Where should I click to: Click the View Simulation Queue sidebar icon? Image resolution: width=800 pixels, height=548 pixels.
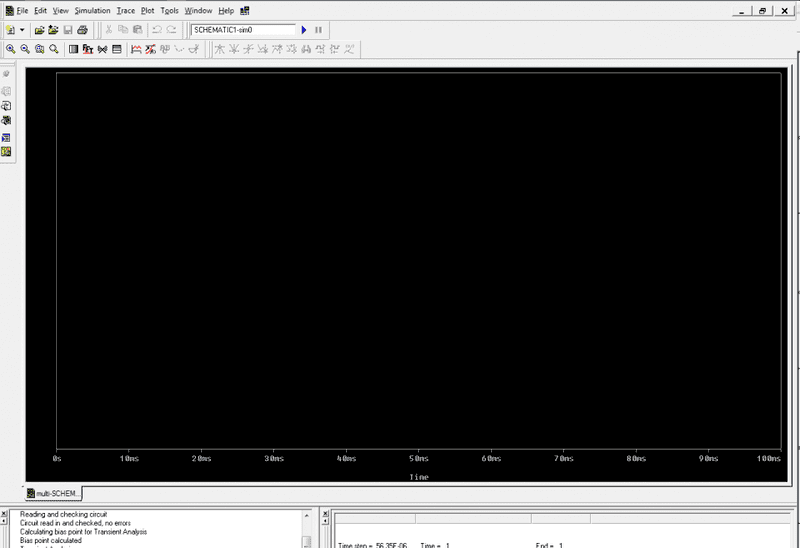pyautogui.click(x=6, y=137)
